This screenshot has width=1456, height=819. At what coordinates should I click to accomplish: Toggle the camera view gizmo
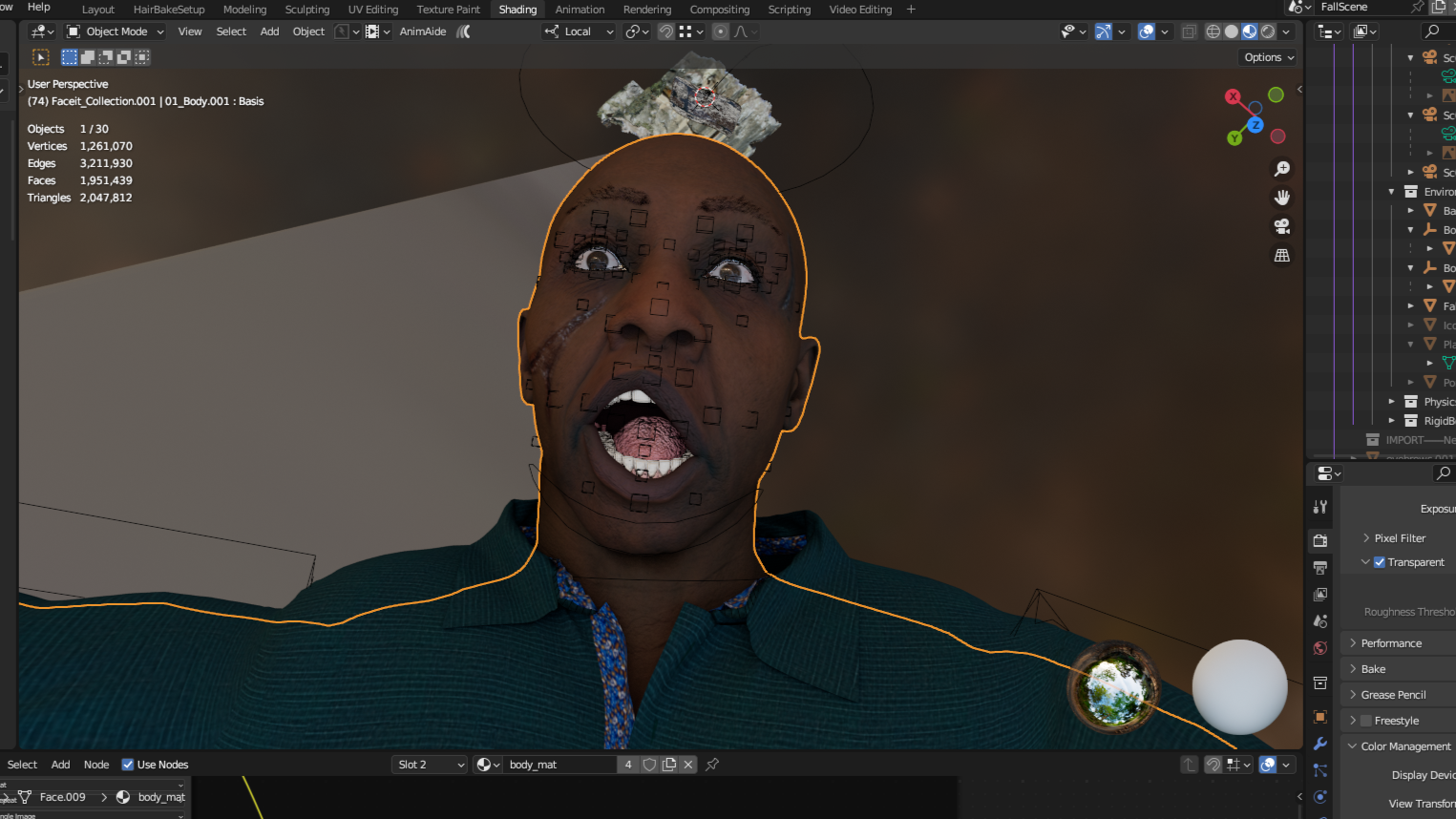(1281, 226)
